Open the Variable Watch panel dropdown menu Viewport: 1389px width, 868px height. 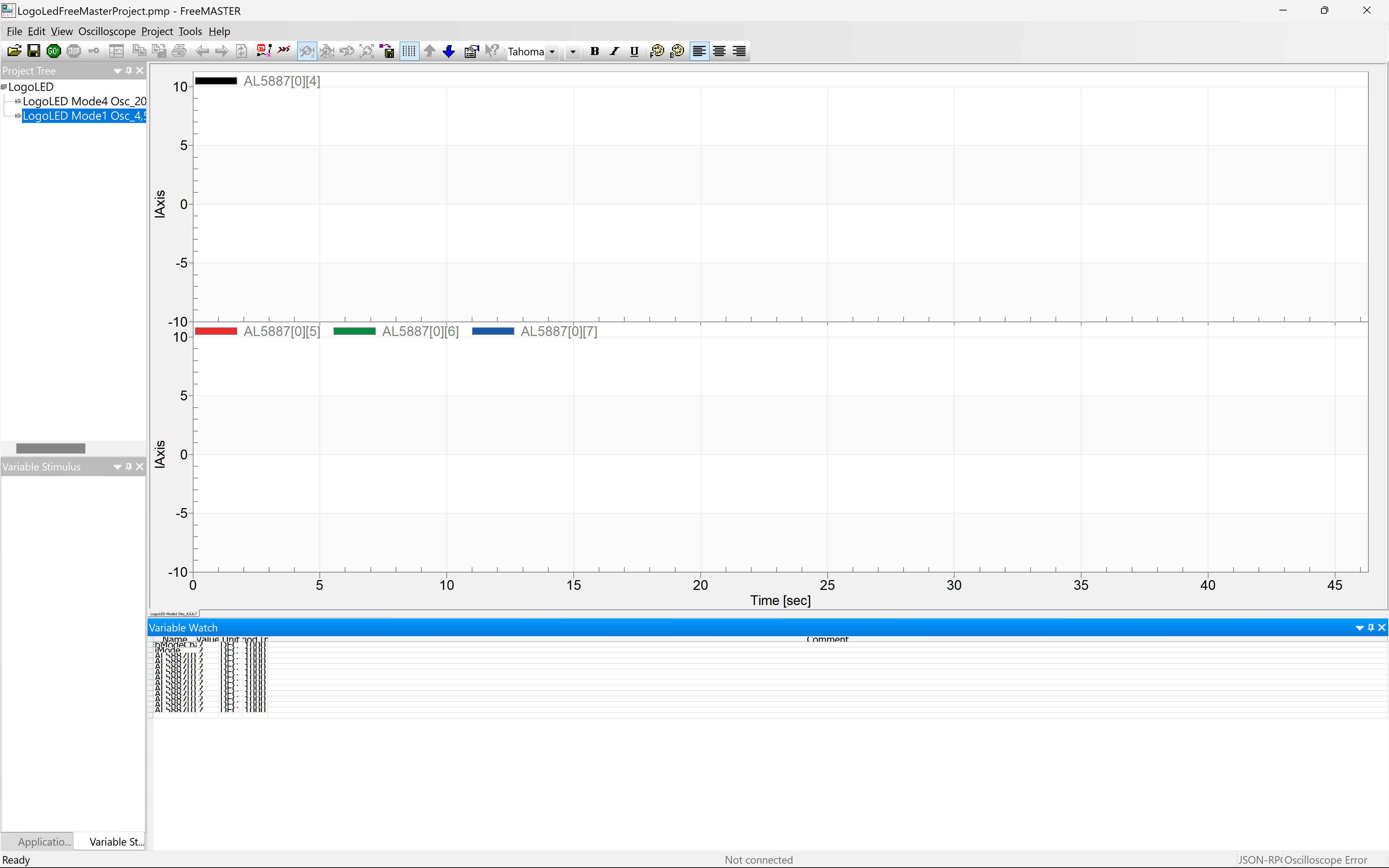1360,627
